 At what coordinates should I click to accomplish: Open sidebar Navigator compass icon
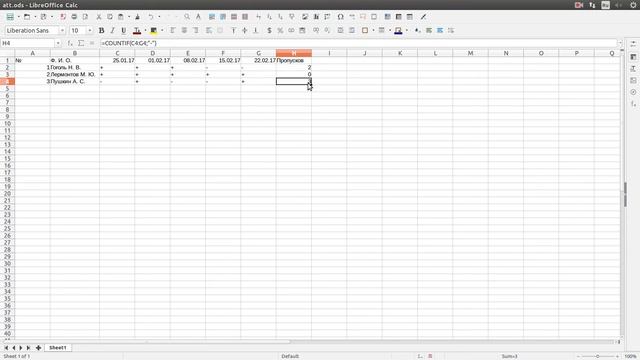(x=633, y=92)
